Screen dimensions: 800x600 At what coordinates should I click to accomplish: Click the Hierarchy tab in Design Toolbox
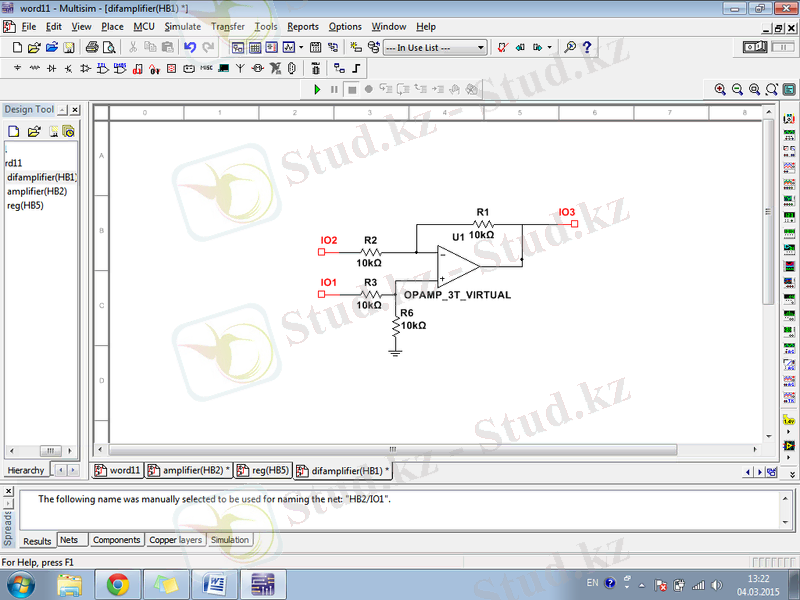(26, 470)
